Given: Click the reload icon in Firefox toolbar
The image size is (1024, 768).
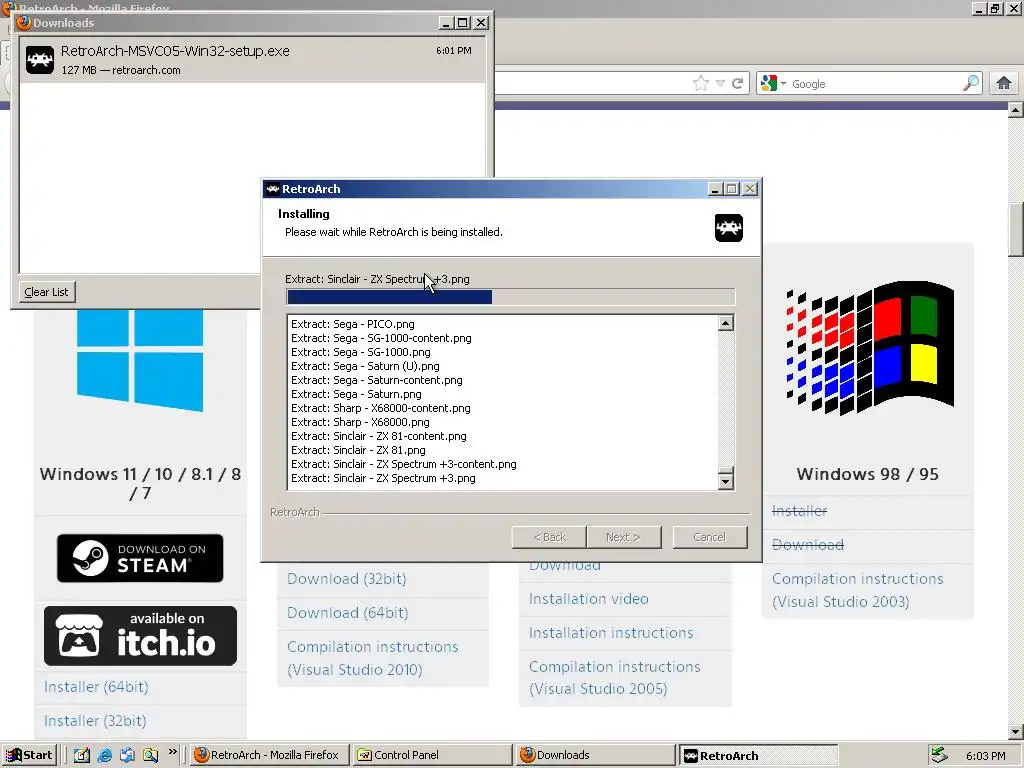Looking at the screenshot, I should [x=738, y=83].
